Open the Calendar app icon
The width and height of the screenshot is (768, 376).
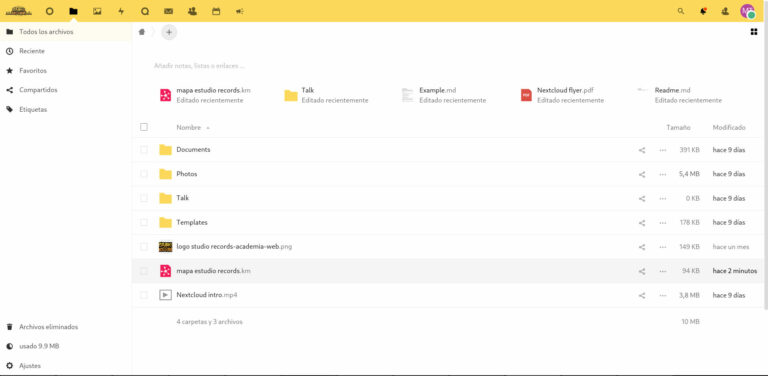[x=216, y=11]
